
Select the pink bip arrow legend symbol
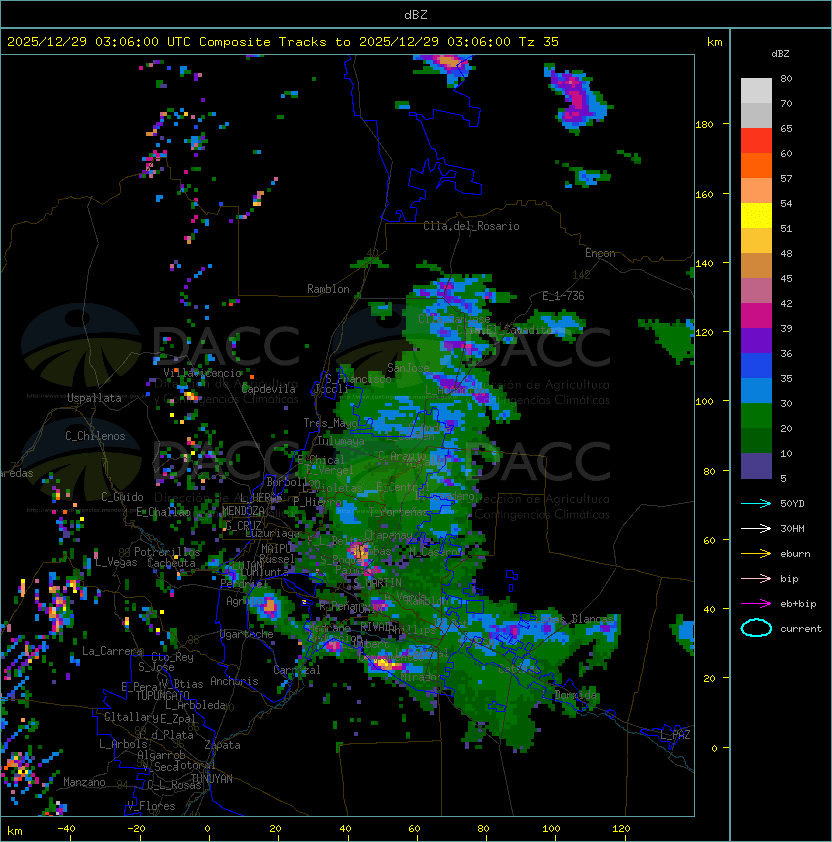click(756, 578)
